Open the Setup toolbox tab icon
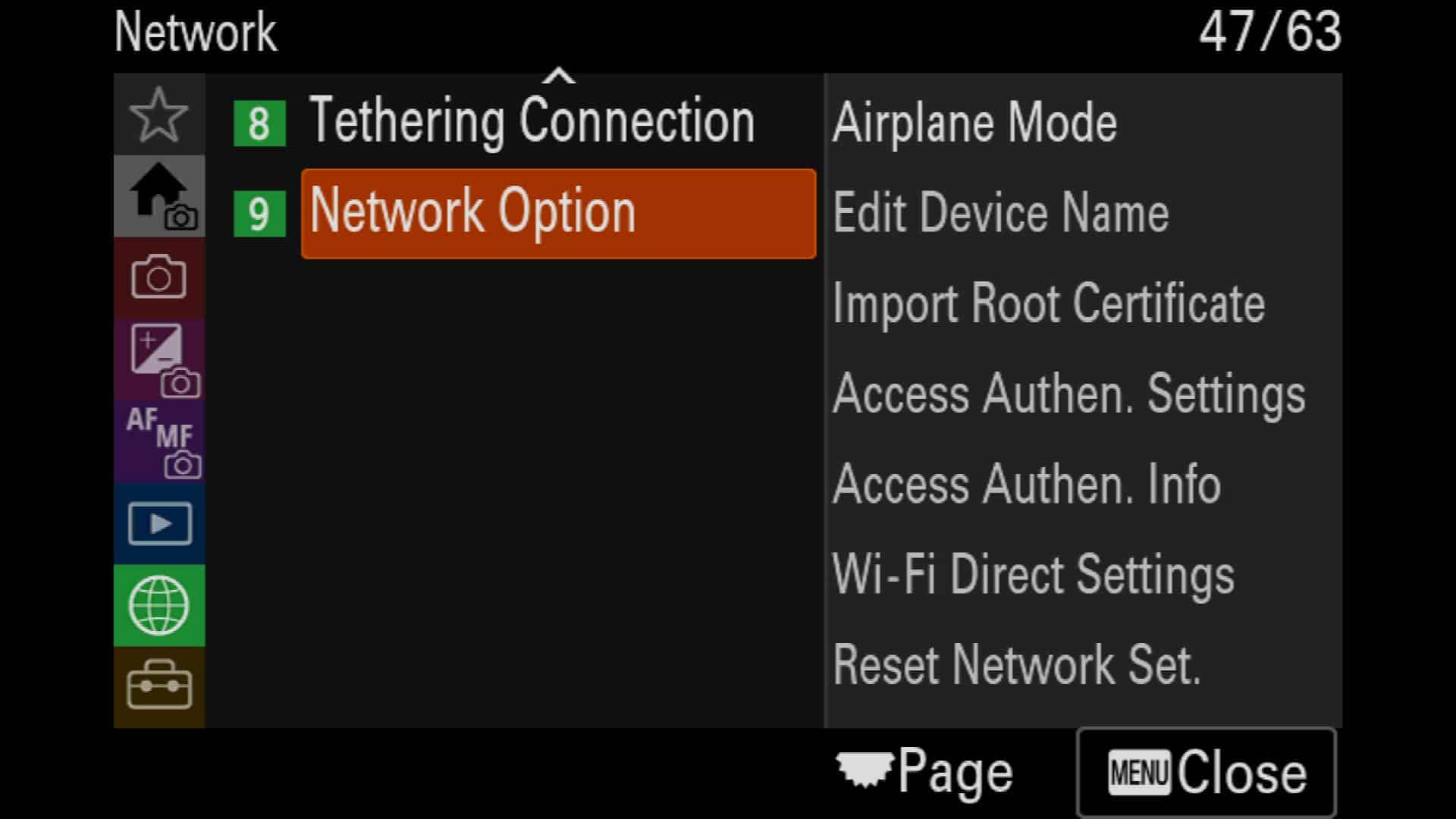 (159, 687)
